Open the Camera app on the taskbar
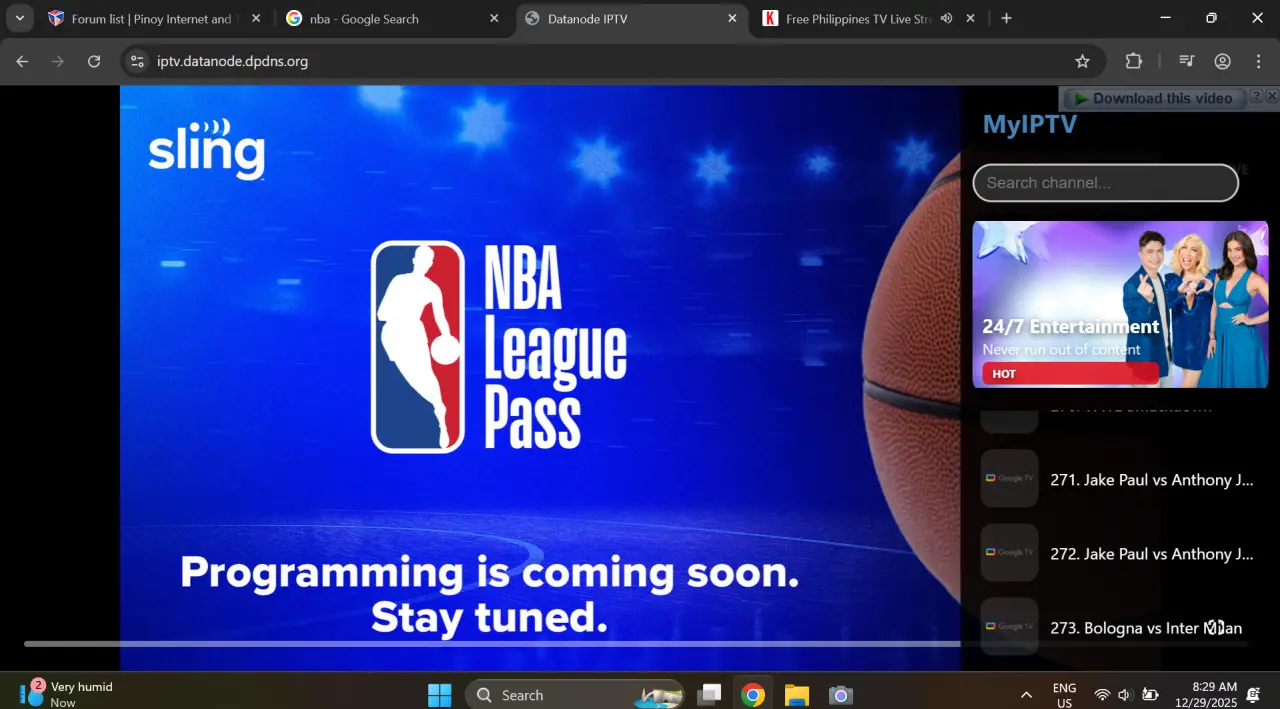 (841, 695)
